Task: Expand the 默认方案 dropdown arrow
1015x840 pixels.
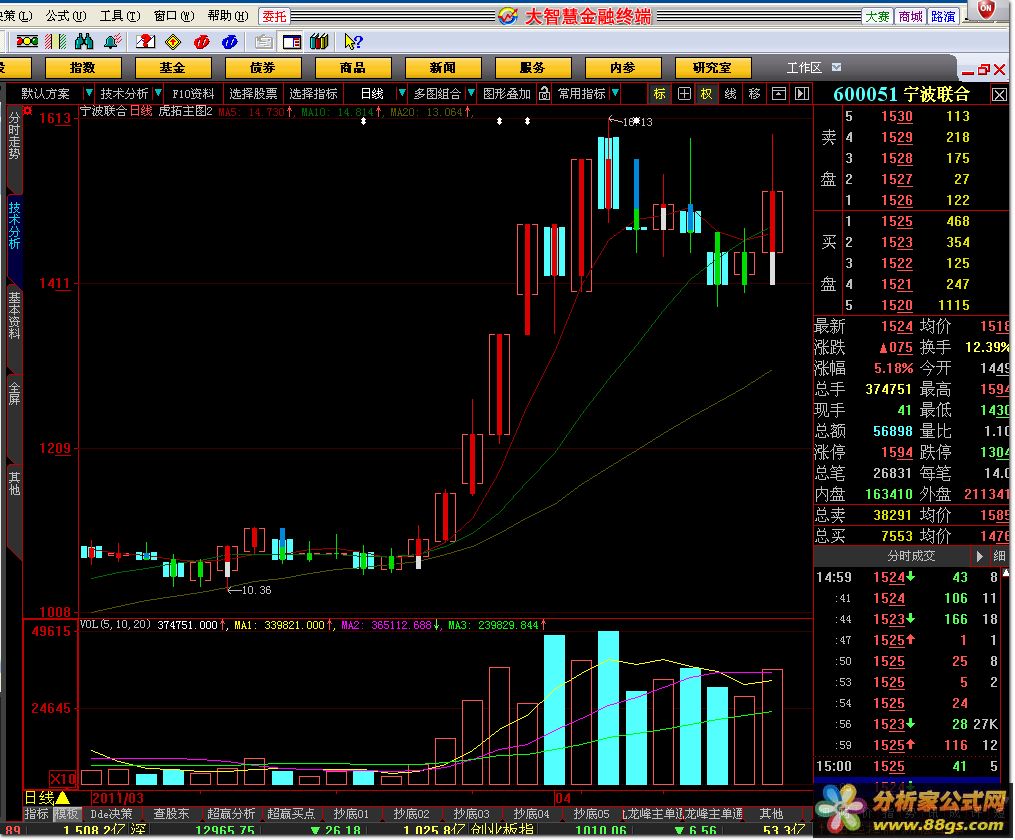Action: (89, 93)
